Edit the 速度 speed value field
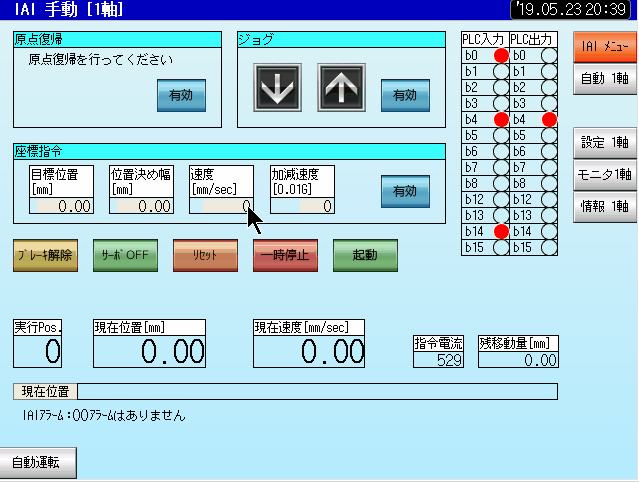The image size is (639, 482). [221, 206]
